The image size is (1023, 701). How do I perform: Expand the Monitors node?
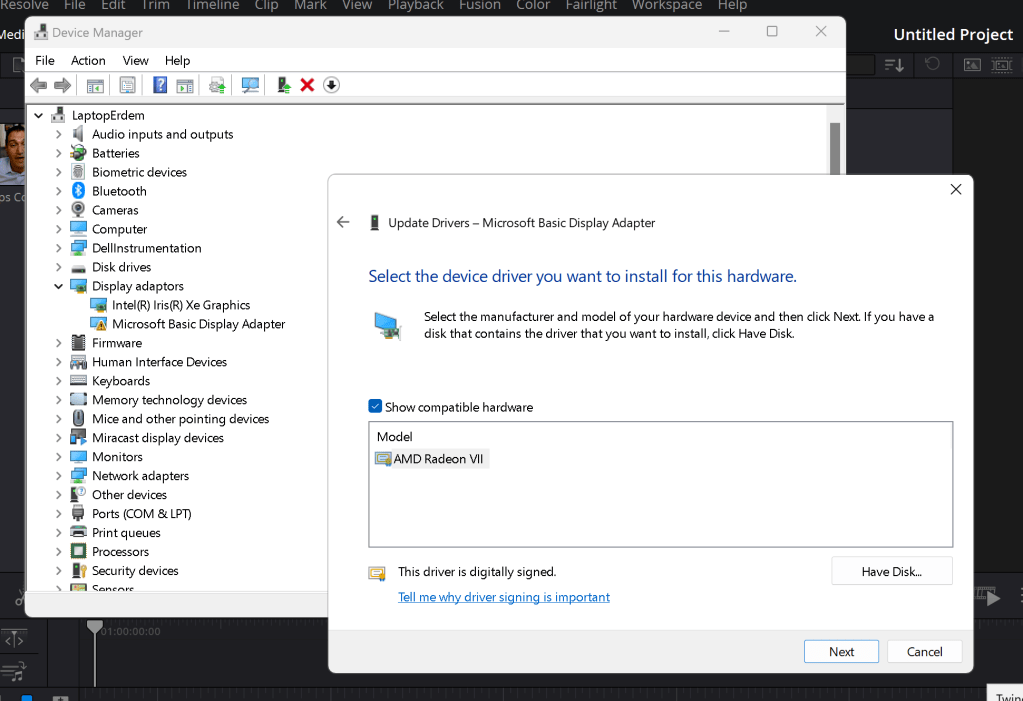[59, 457]
